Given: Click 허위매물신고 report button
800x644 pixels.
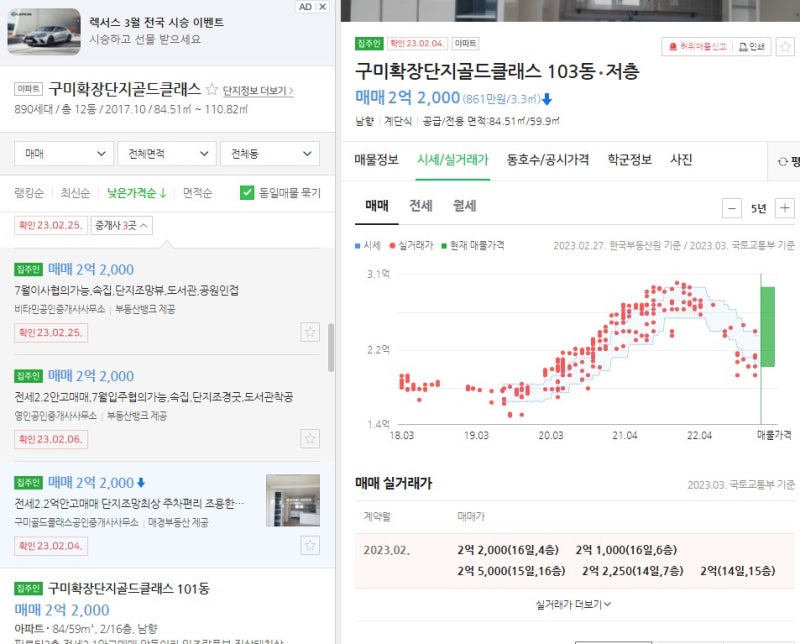Looking at the screenshot, I should click(x=697, y=47).
